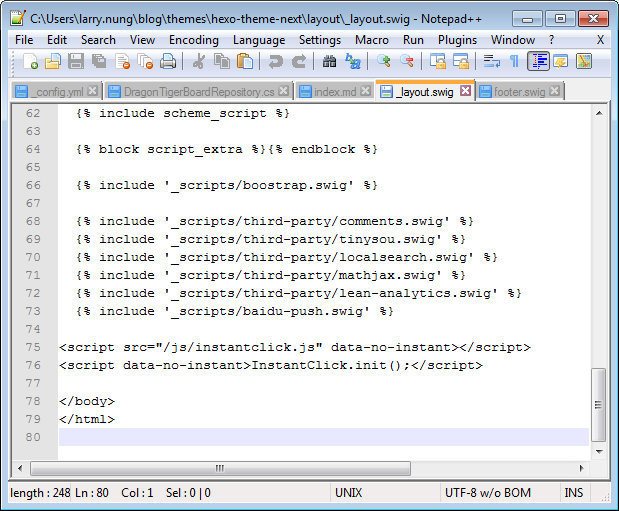Viewport: 619px width, 511px height.
Task: Open the Macro menu
Action: (x=372, y=40)
